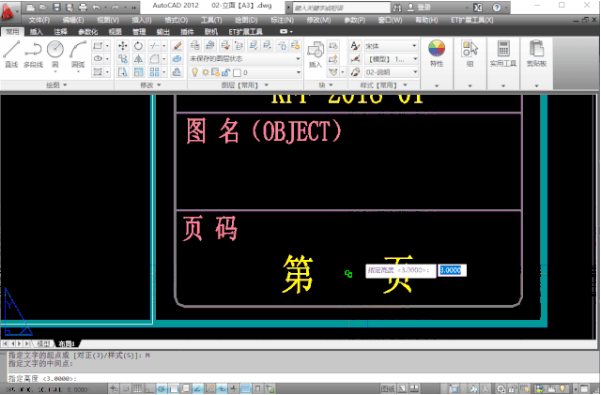The image size is (601, 395).
Task: Open the Clipboard (剪贴板) panel
Action: point(536,54)
